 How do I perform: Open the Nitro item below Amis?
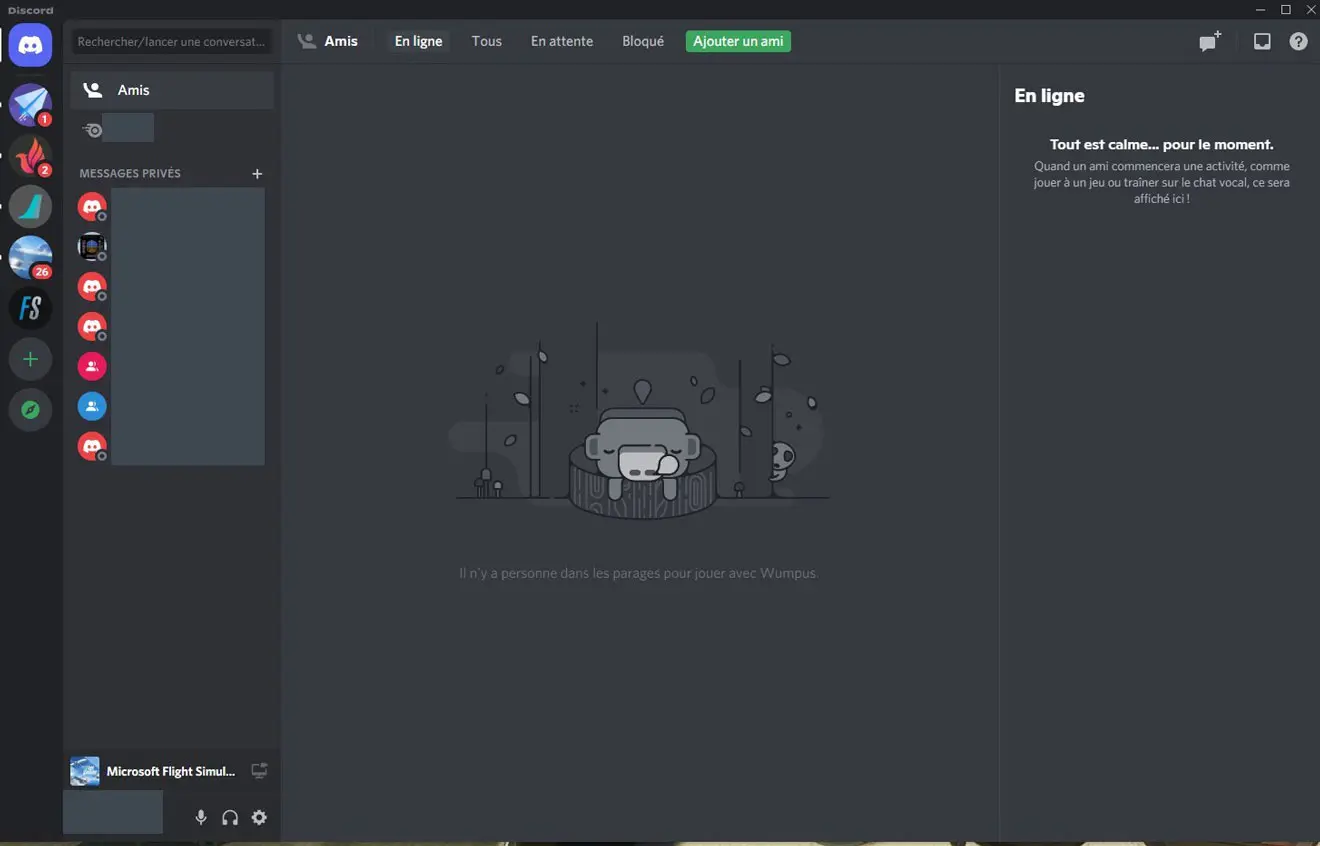click(118, 129)
